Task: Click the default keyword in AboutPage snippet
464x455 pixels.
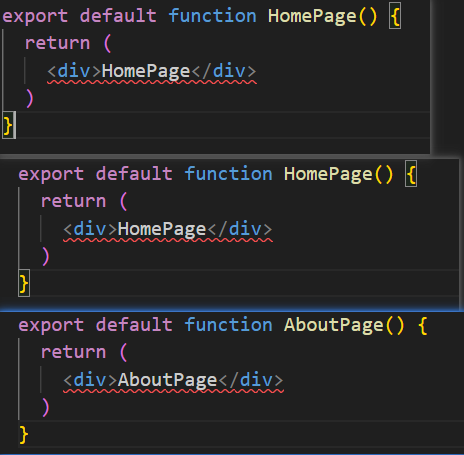Action: pos(134,325)
